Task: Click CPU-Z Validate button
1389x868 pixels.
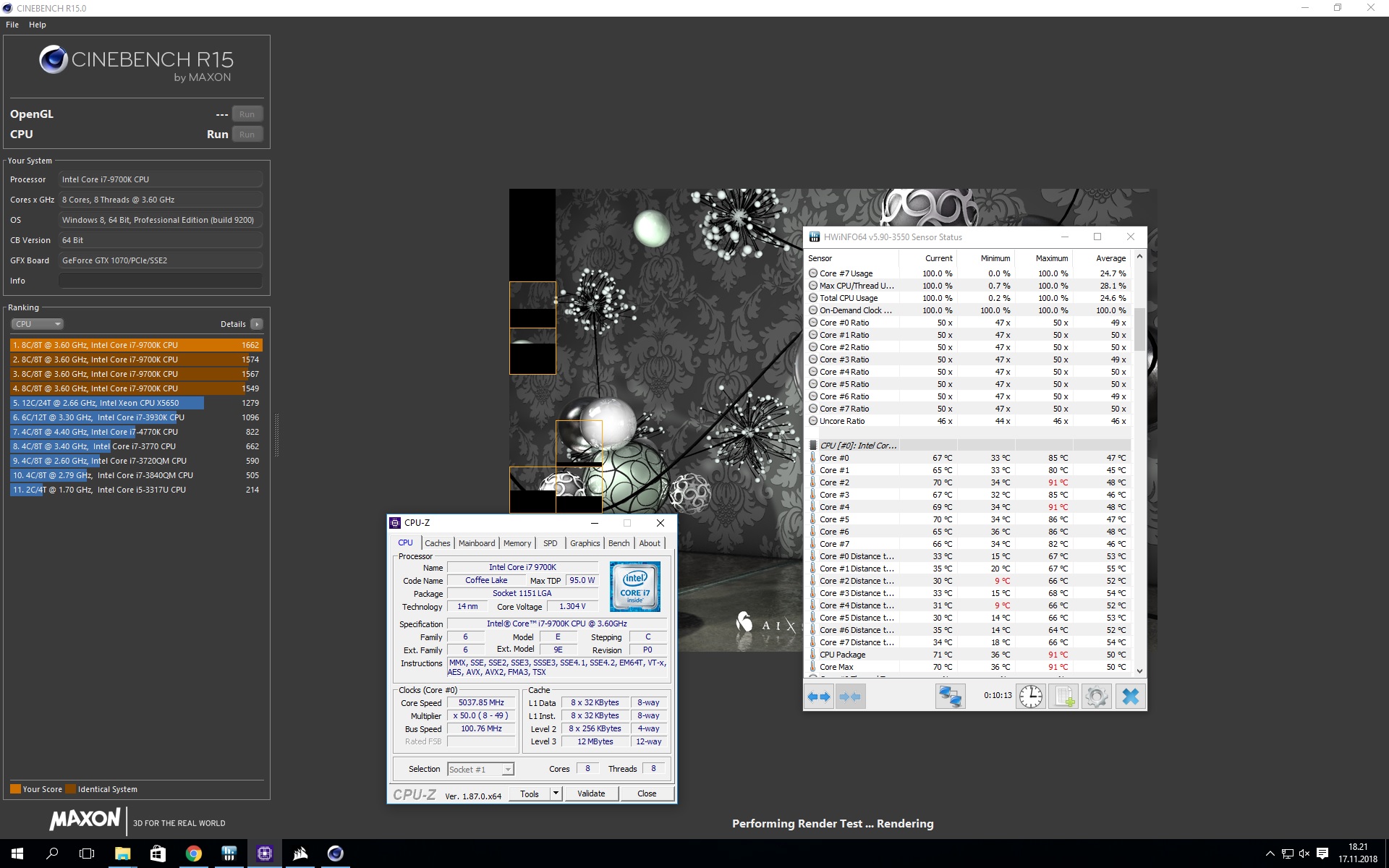Action: click(591, 793)
